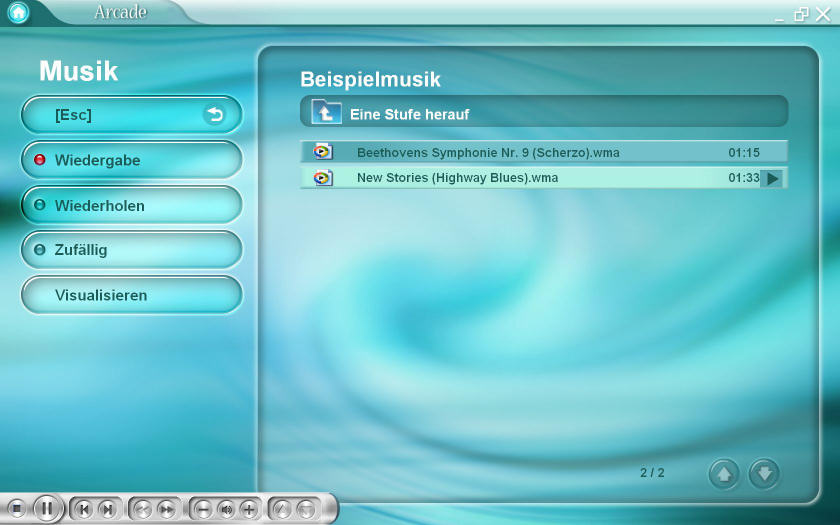This screenshot has width=840, height=525.
Task: Click the downward triangle button in playback bar
Action: (306, 508)
